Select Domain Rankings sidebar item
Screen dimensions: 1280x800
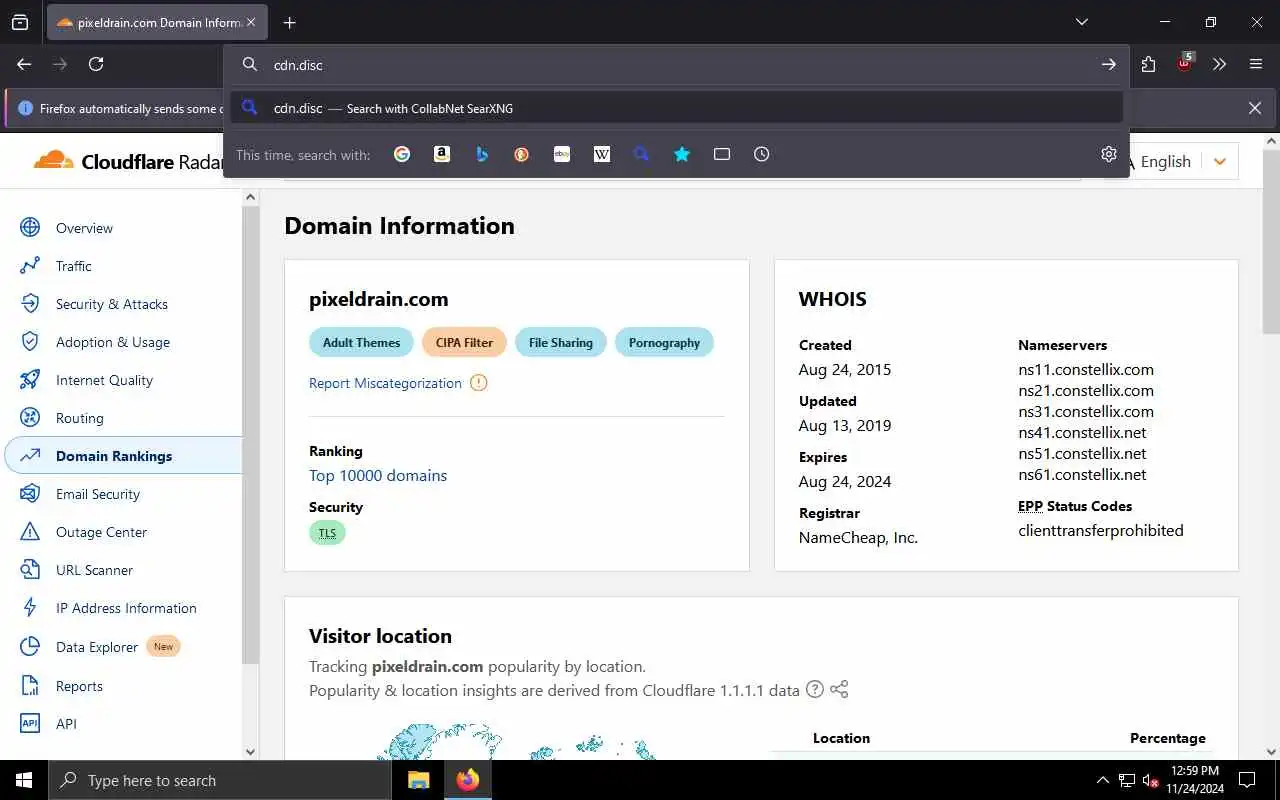[122, 456]
